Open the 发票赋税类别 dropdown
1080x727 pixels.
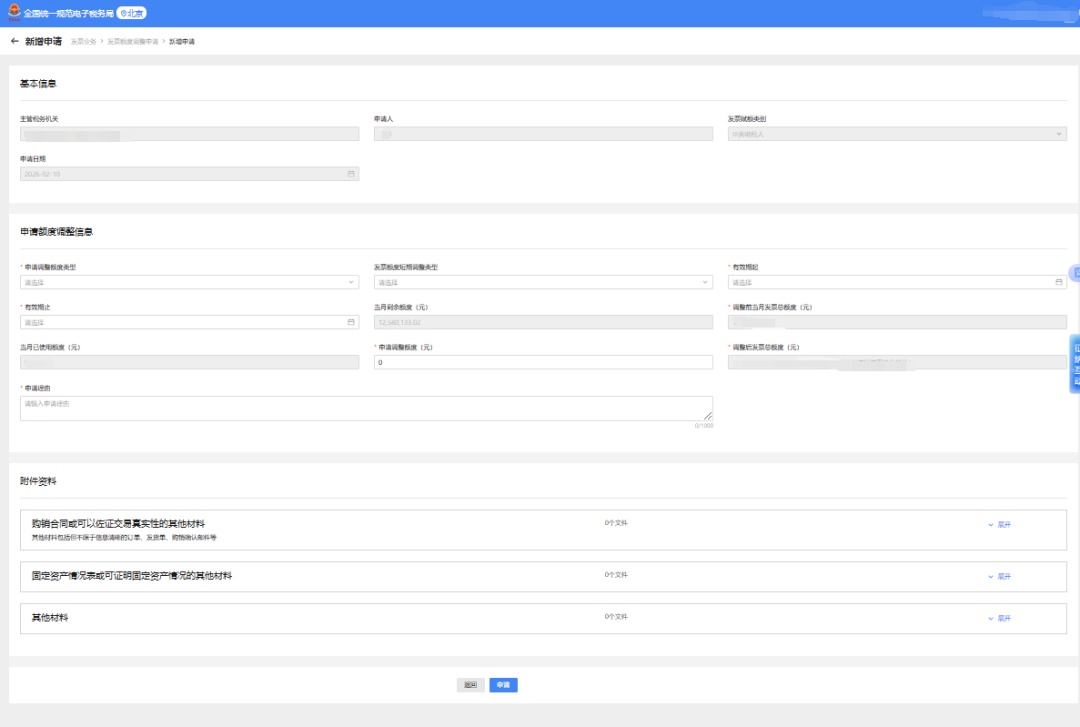click(897, 134)
